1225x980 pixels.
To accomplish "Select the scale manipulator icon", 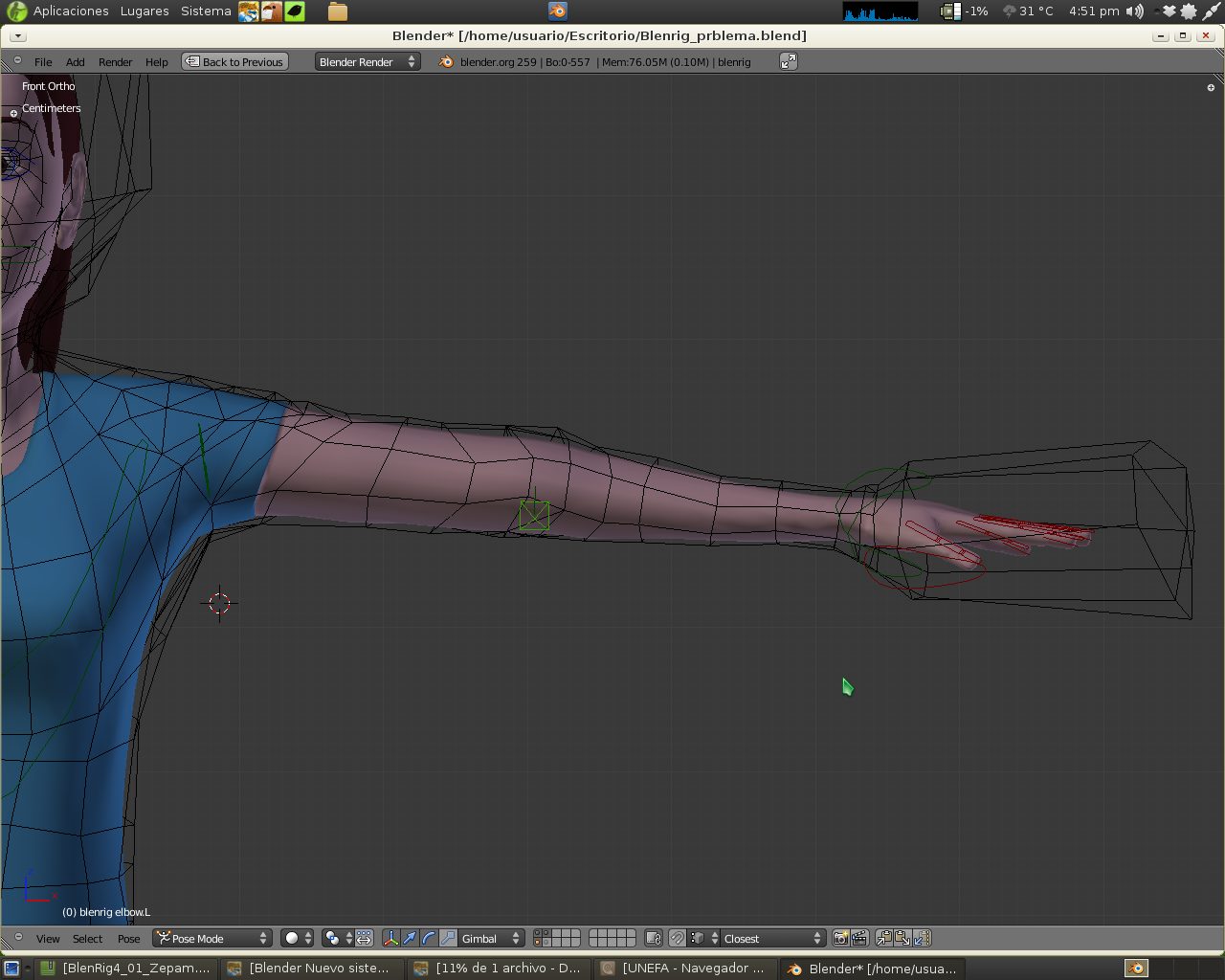I will click(448, 938).
